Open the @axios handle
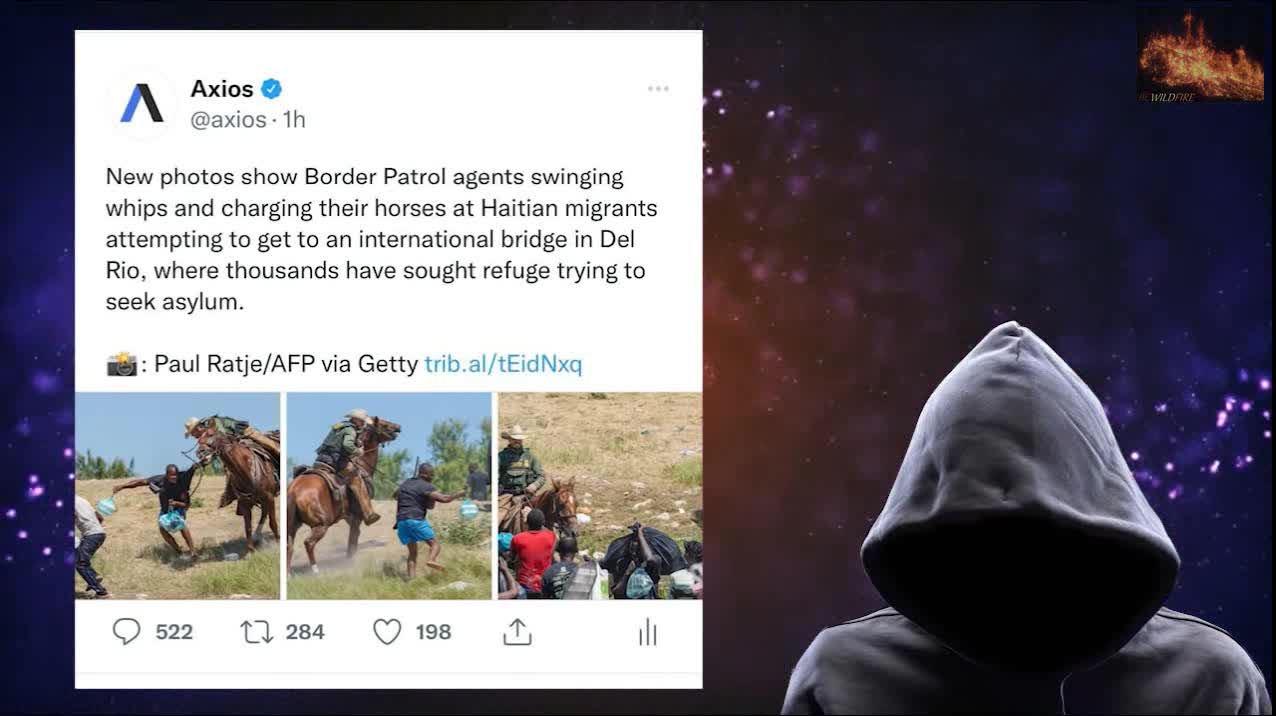 (229, 120)
